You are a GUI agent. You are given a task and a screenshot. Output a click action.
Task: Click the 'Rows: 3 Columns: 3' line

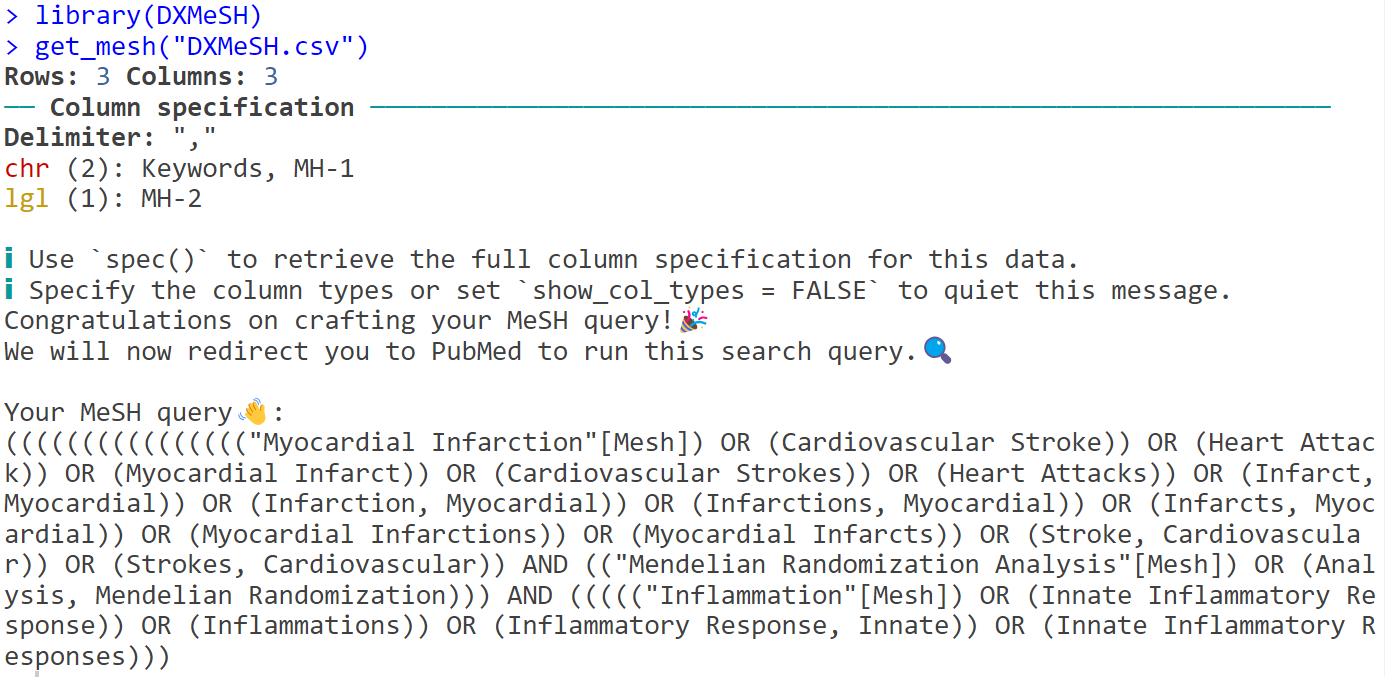coord(141,77)
